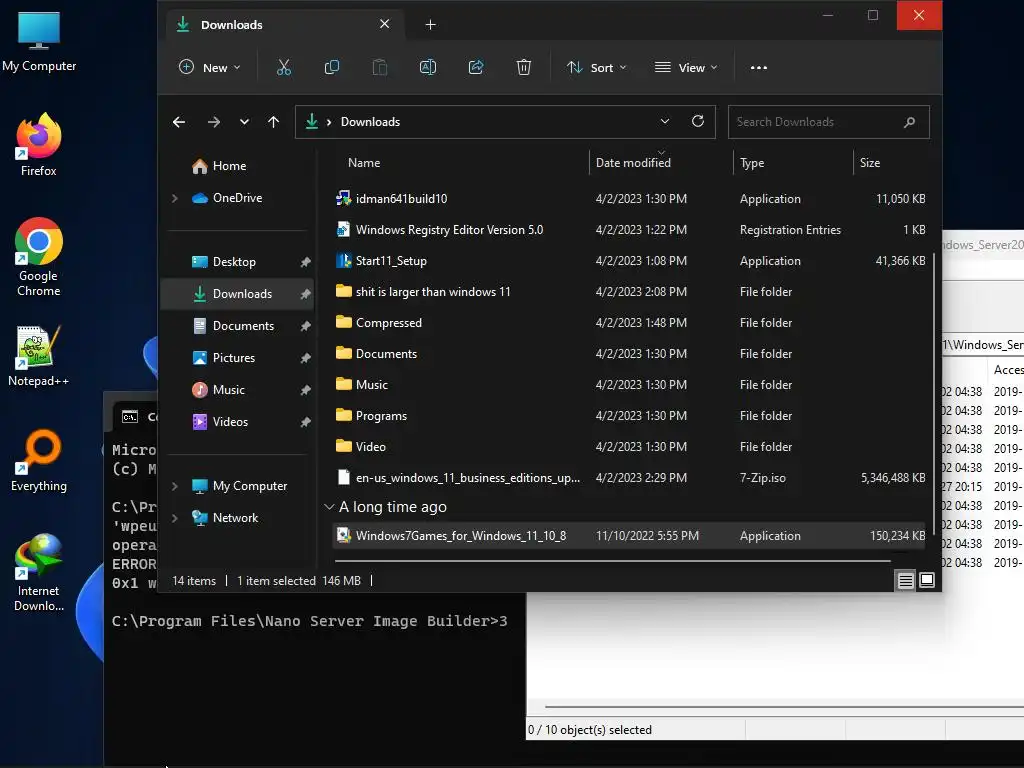Unpin Music from quick access
This screenshot has width=1024, height=768.
pos(305,390)
